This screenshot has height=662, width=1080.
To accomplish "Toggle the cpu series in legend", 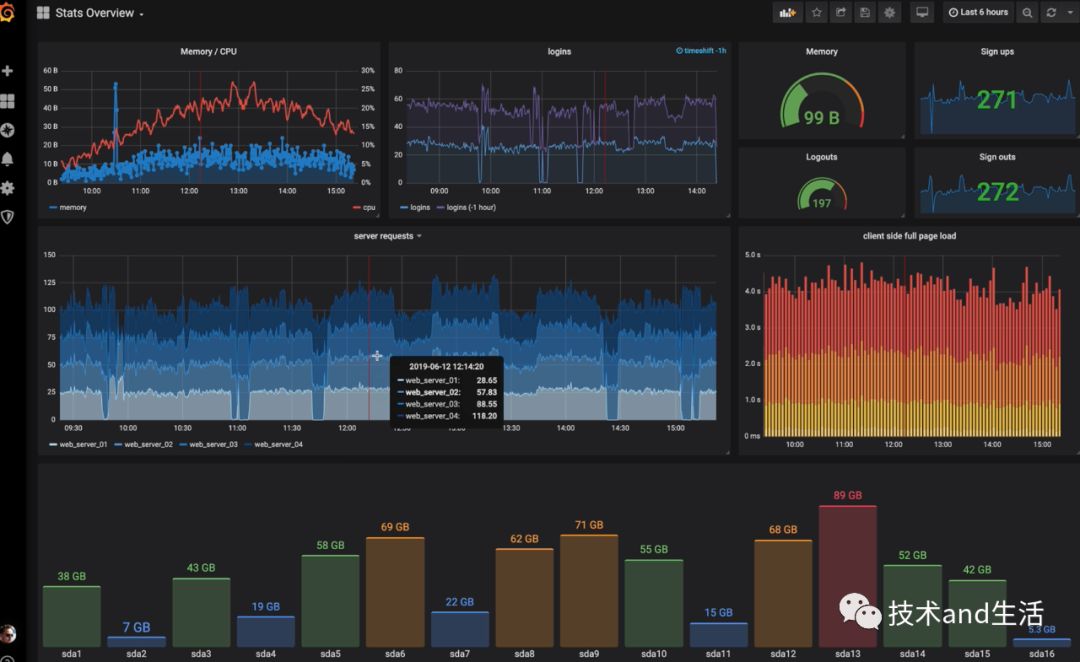I will point(364,207).
